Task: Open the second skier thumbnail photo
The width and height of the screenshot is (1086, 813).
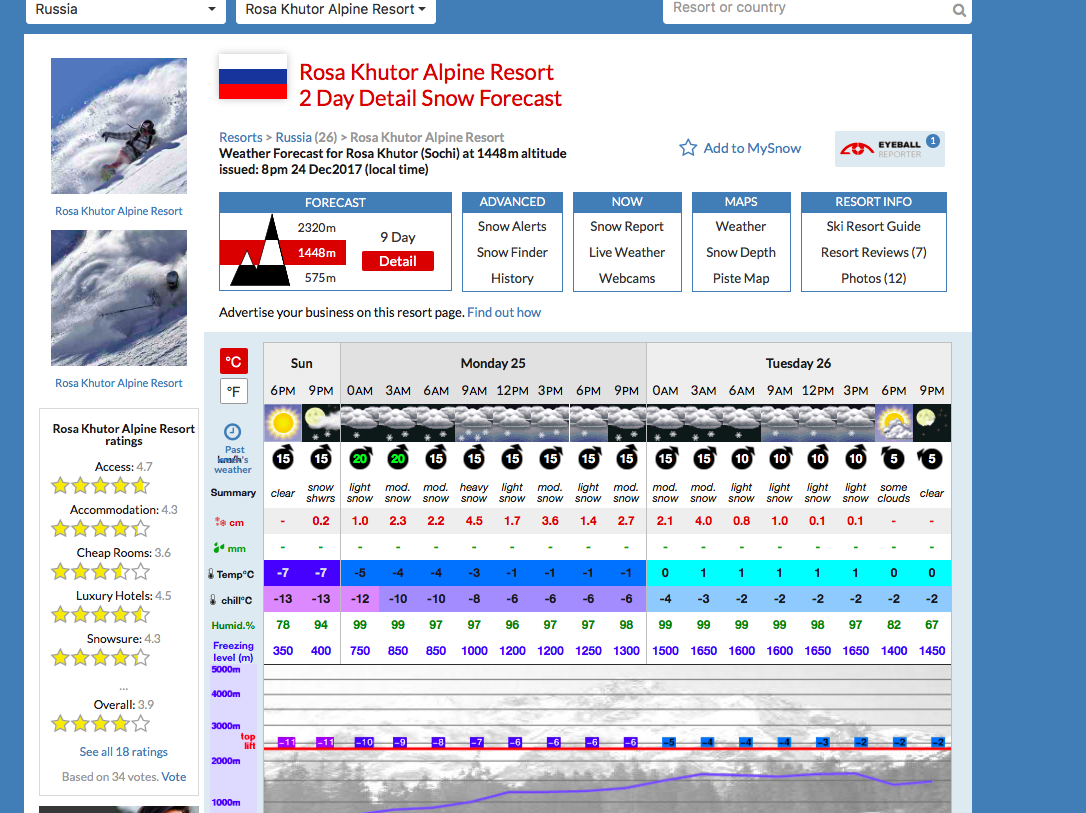Action: [118, 298]
